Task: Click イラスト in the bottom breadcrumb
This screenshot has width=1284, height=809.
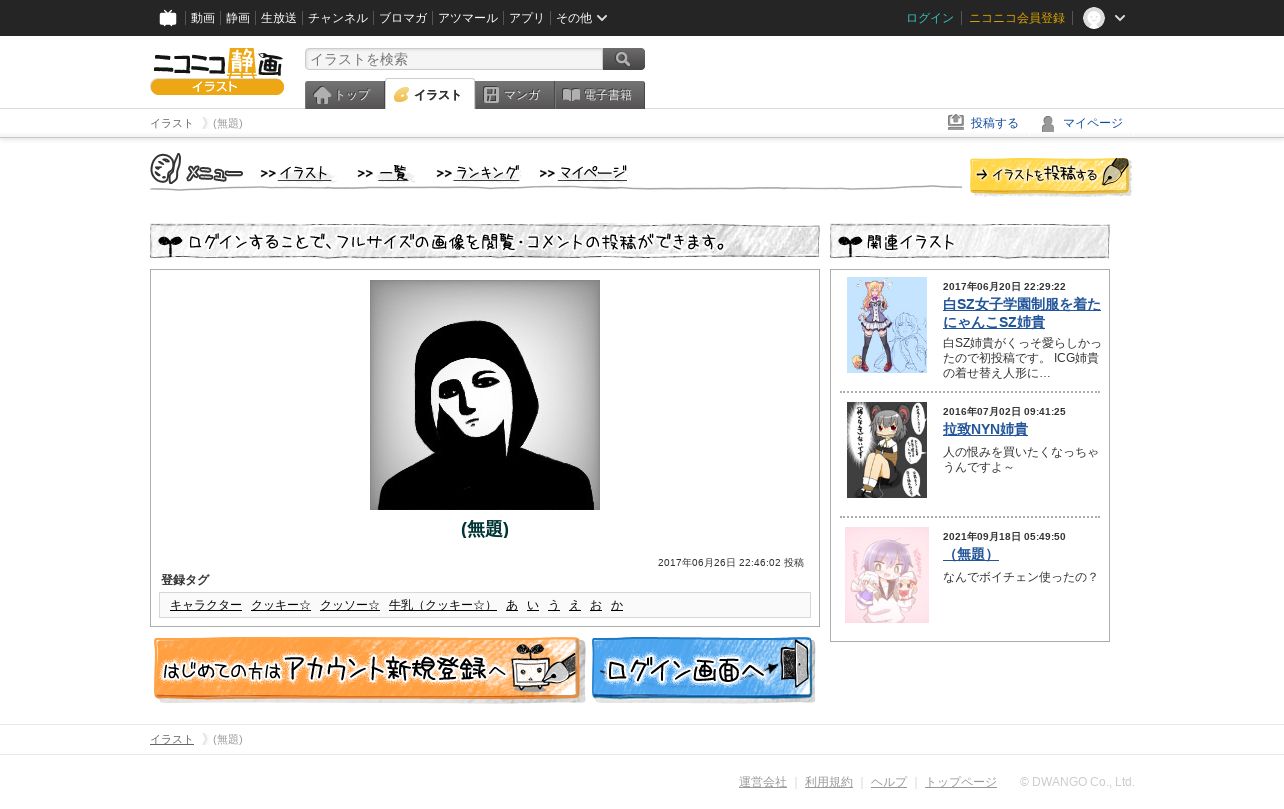Action: coord(172,739)
